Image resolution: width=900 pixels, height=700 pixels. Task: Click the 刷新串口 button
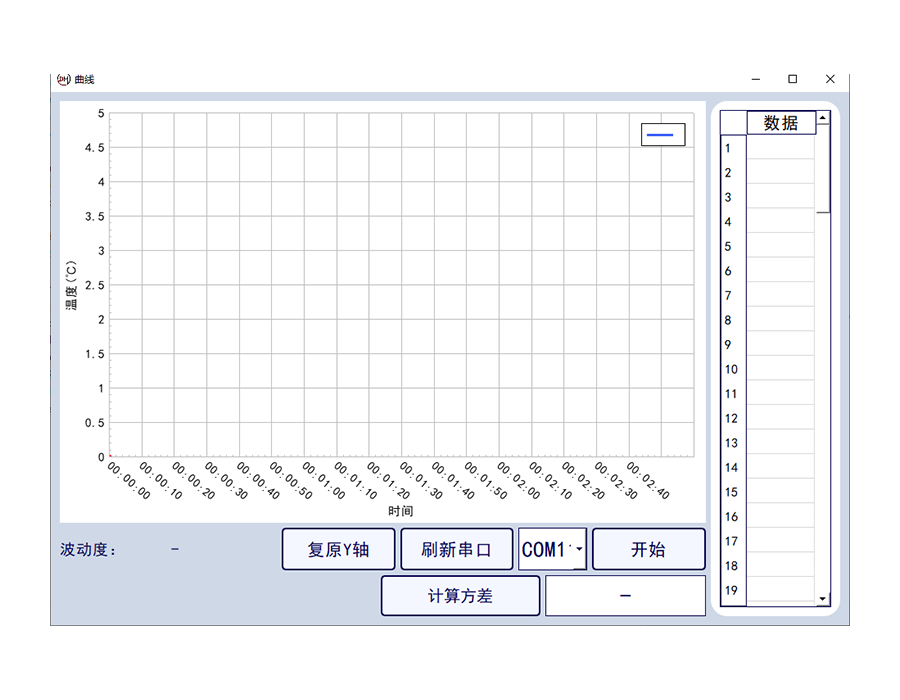(457, 548)
